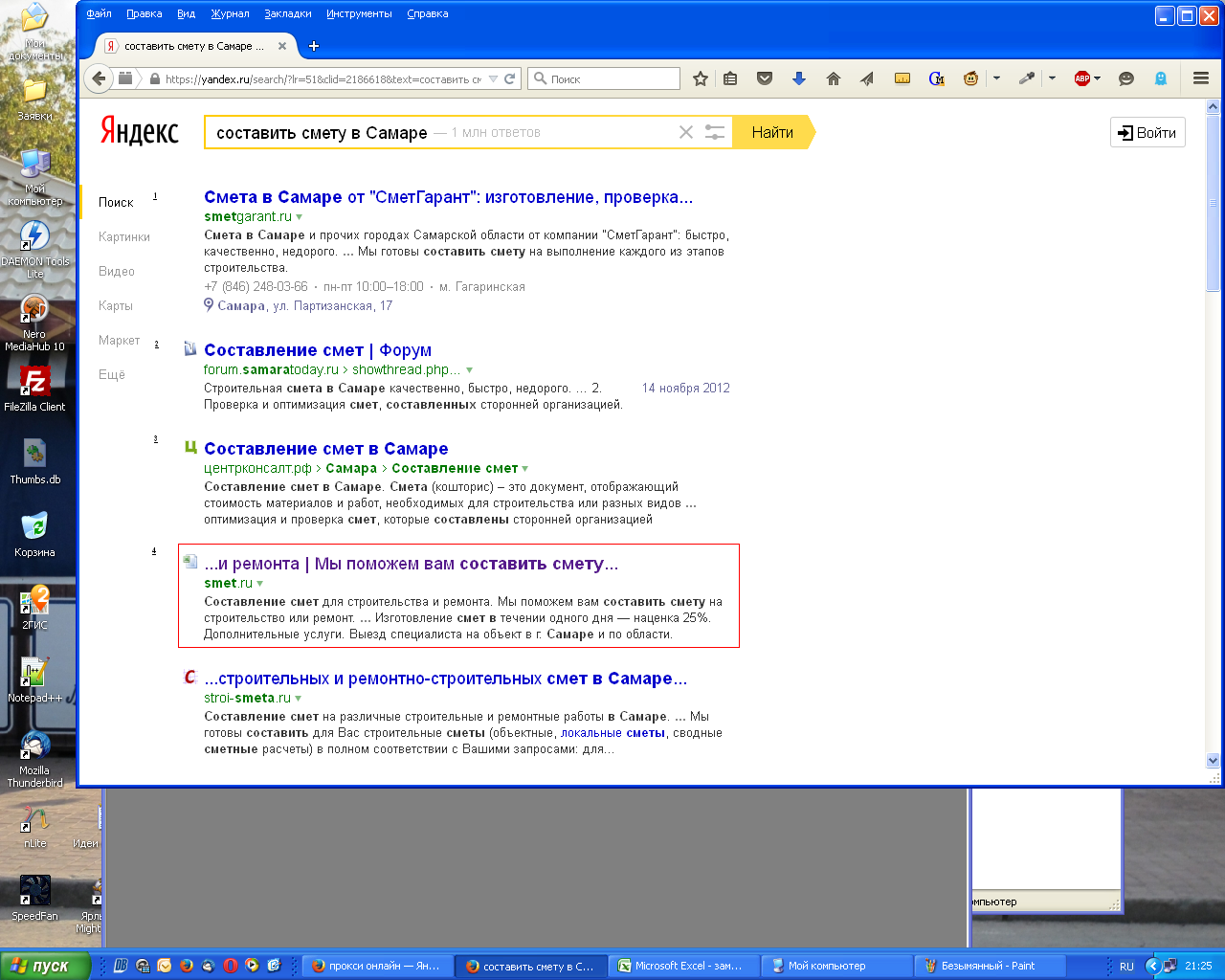Close the 'составить смету в Самаре' tab

click(x=282, y=46)
